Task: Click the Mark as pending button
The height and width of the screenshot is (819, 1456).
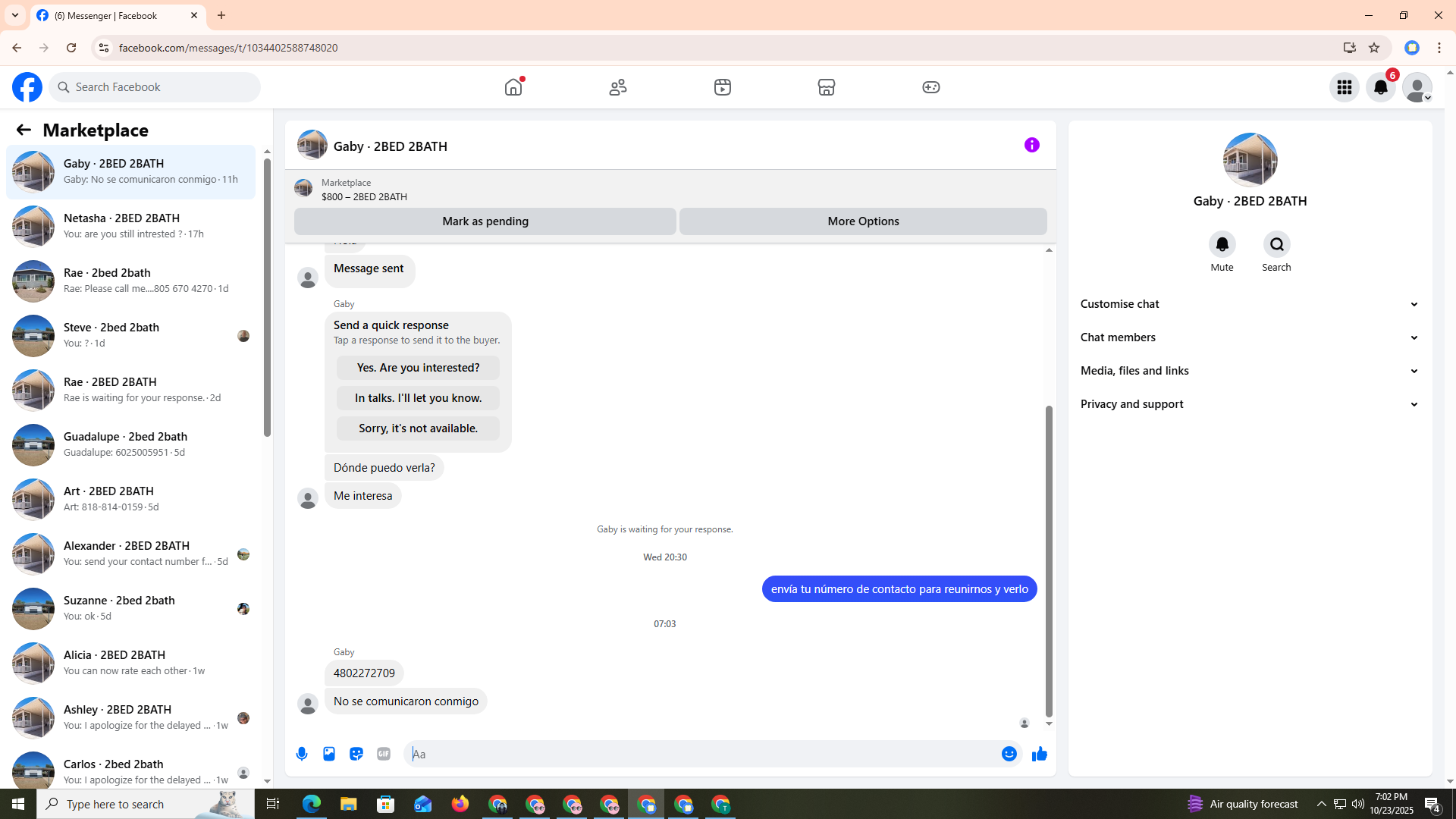Action: pos(485,221)
